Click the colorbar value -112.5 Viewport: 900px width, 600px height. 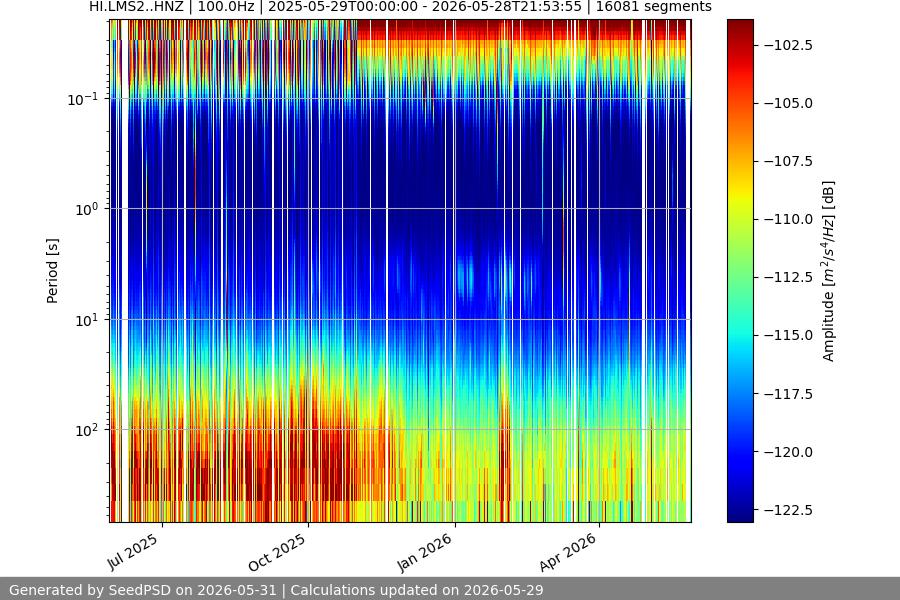click(789, 277)
